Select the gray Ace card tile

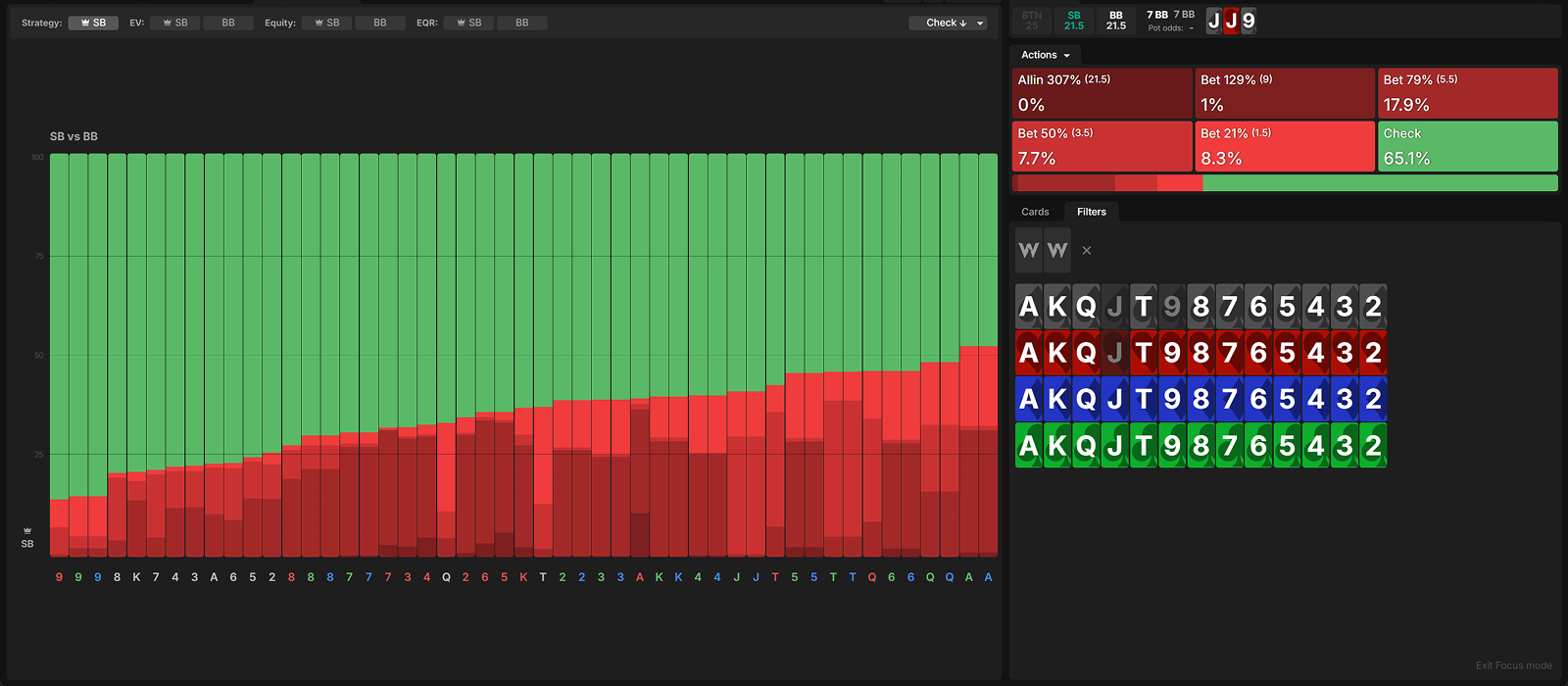1028,307
